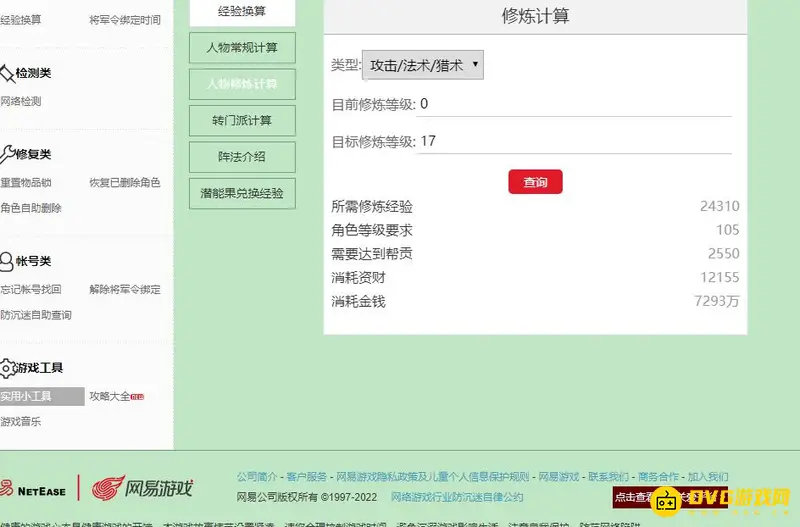Click the 所需修炼经验 label
This screenshot has width=800, height=527.
(x=372, y=207)
